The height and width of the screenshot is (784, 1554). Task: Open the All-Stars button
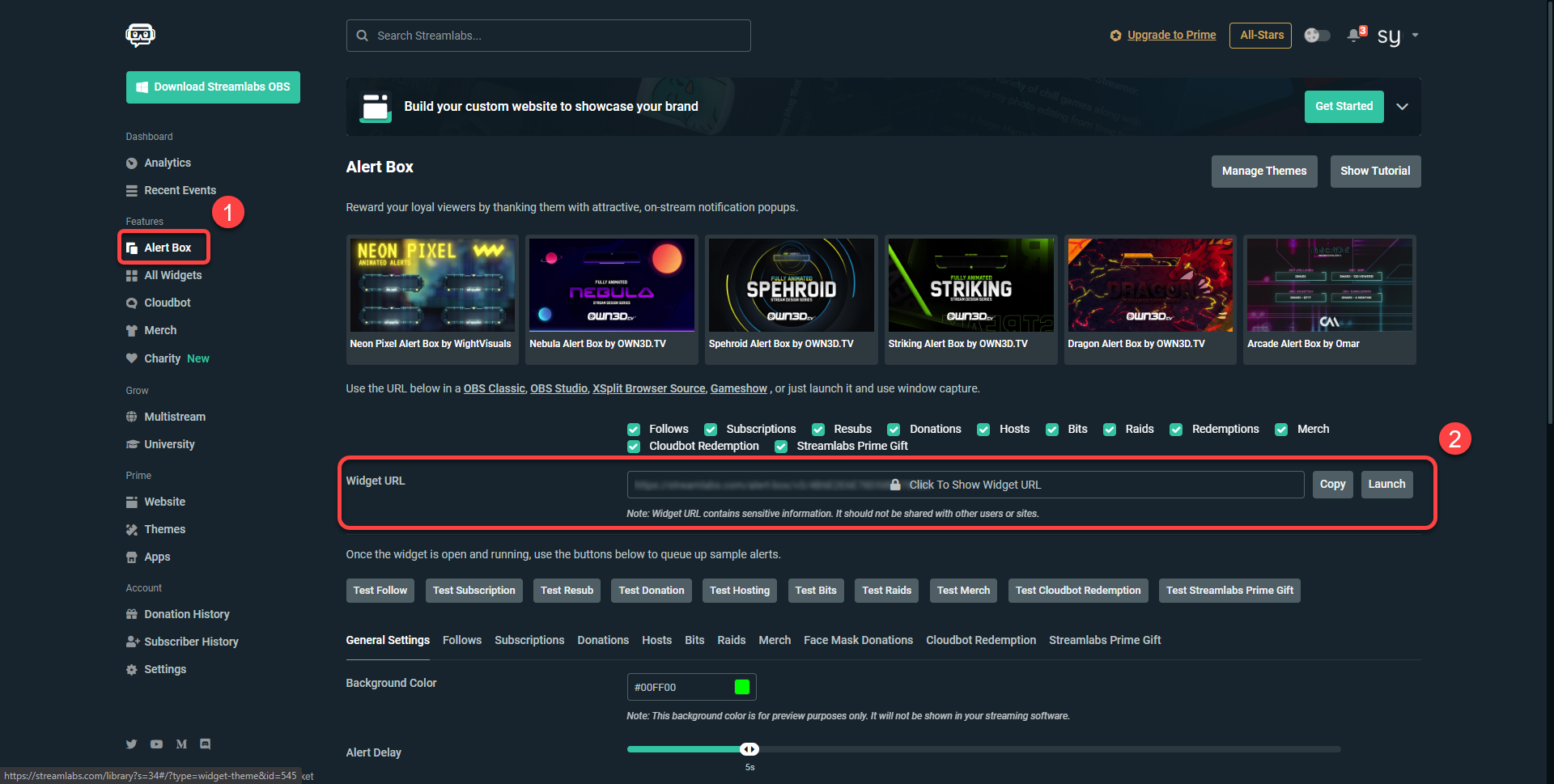1261,36
